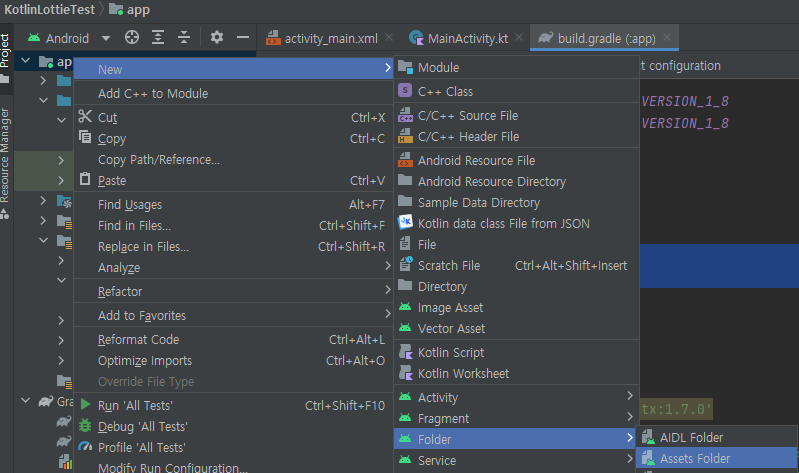This screenshot has height=473, width=799.
Task: Open the Resource Manager side tab
Action: (5, 163)
